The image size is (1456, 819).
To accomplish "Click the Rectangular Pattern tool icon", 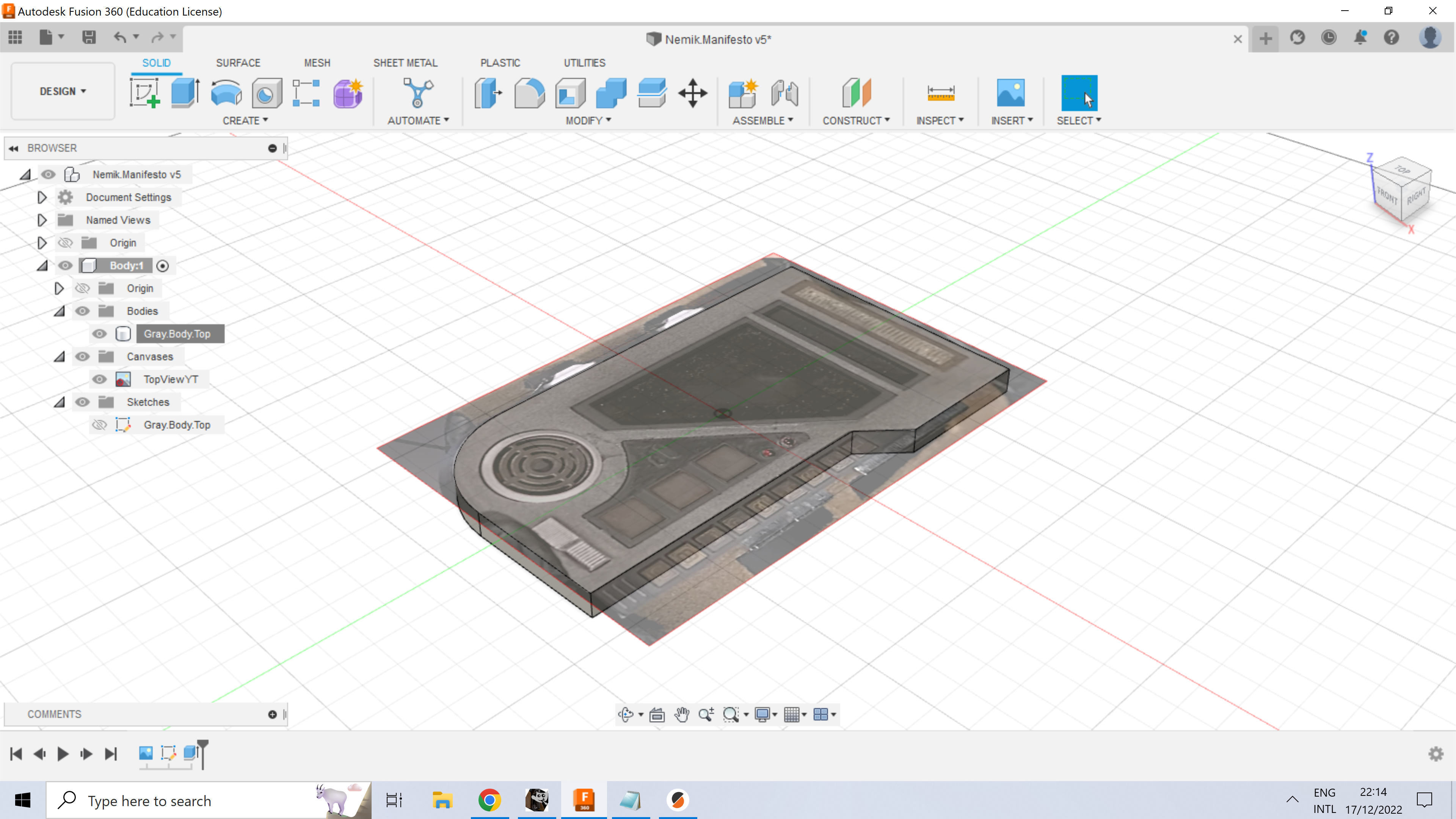I will 306,93.
